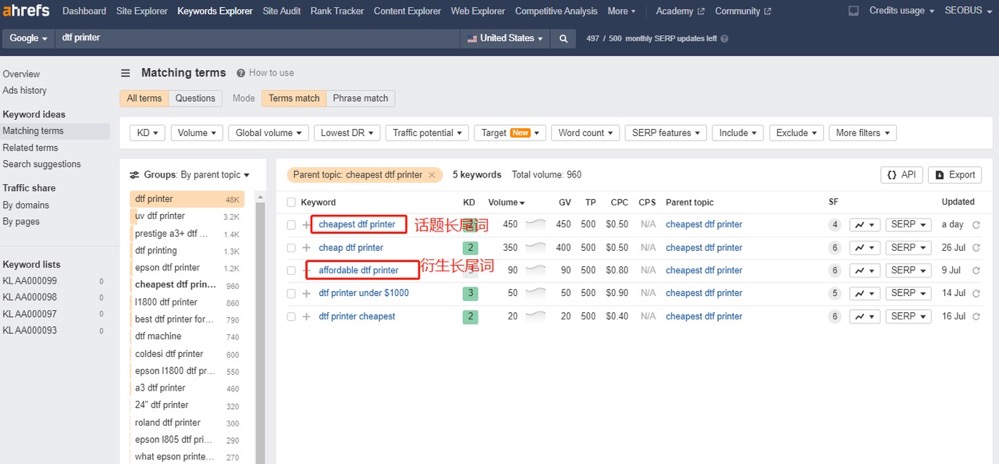Check the cheap dtf printer row checkbox
The width and height of the screenshot is (999, 464).
coord(291,248)
